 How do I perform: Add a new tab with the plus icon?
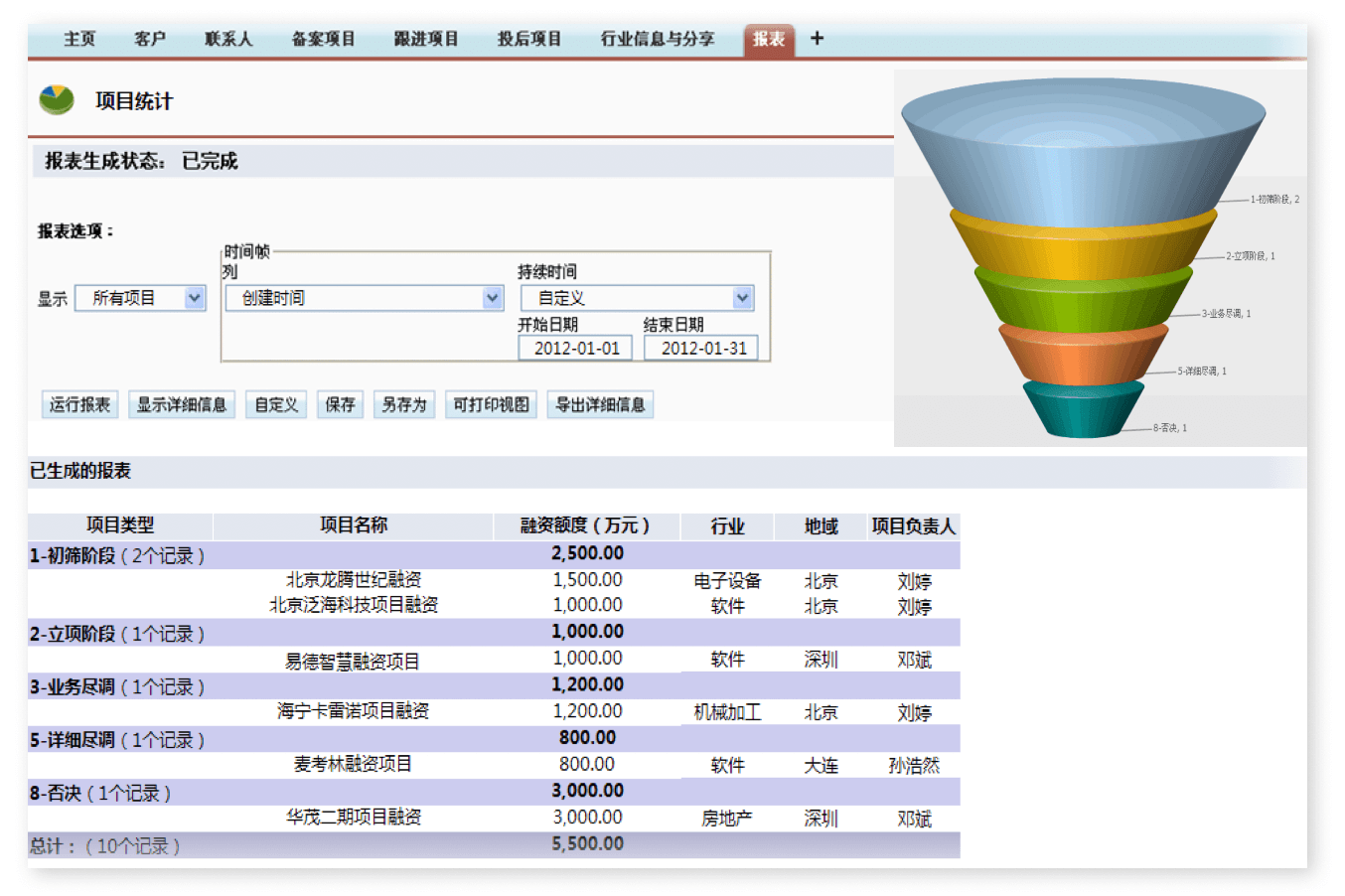[x=817, y=39]
